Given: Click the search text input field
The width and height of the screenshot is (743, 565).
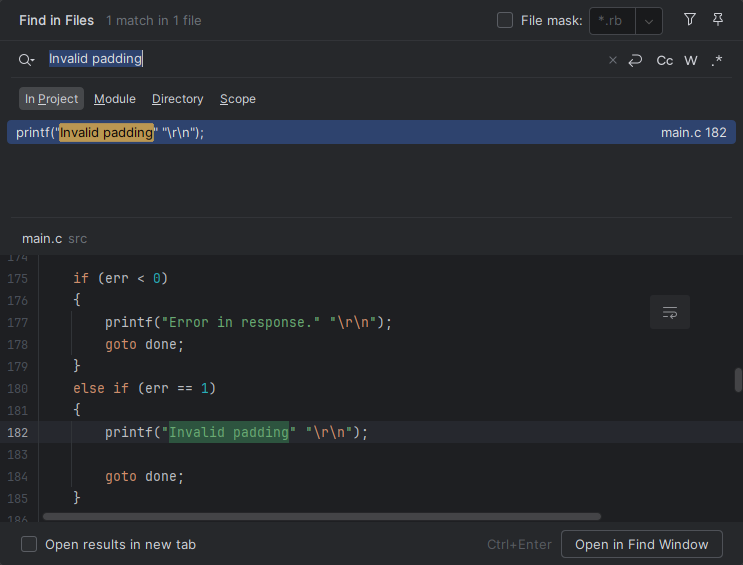Looking at the screenshot, I should coord(320,59).
